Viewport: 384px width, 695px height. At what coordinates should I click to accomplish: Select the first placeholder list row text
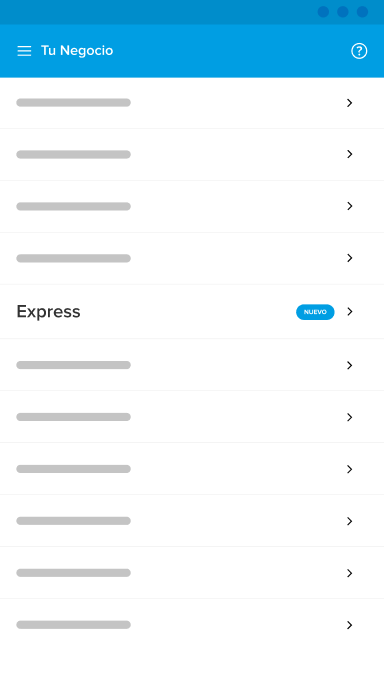(x=74, y=103)
